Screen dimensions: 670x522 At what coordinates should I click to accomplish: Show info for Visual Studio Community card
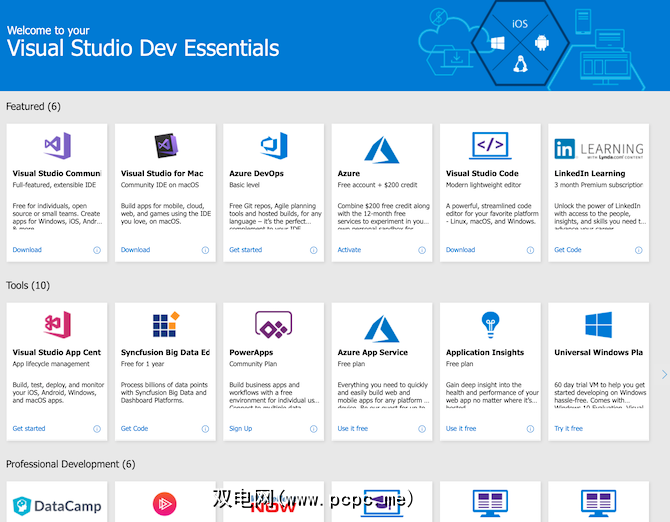click(97, 250)
